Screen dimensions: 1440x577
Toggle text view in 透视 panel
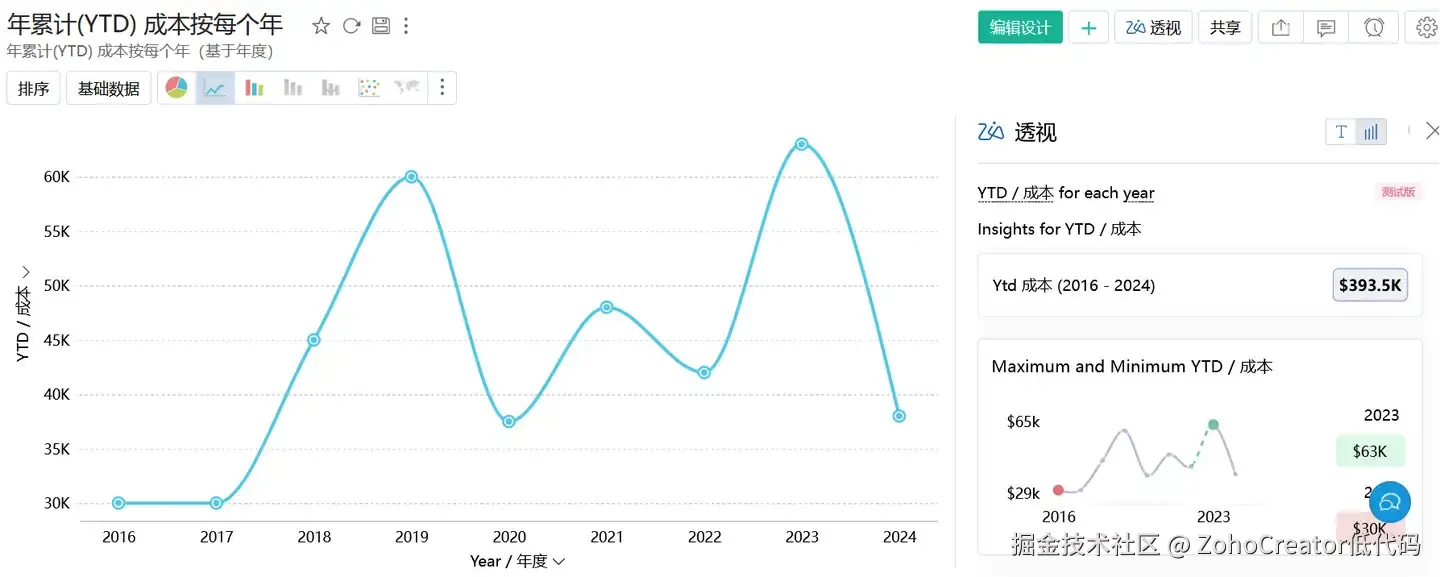1341,131
